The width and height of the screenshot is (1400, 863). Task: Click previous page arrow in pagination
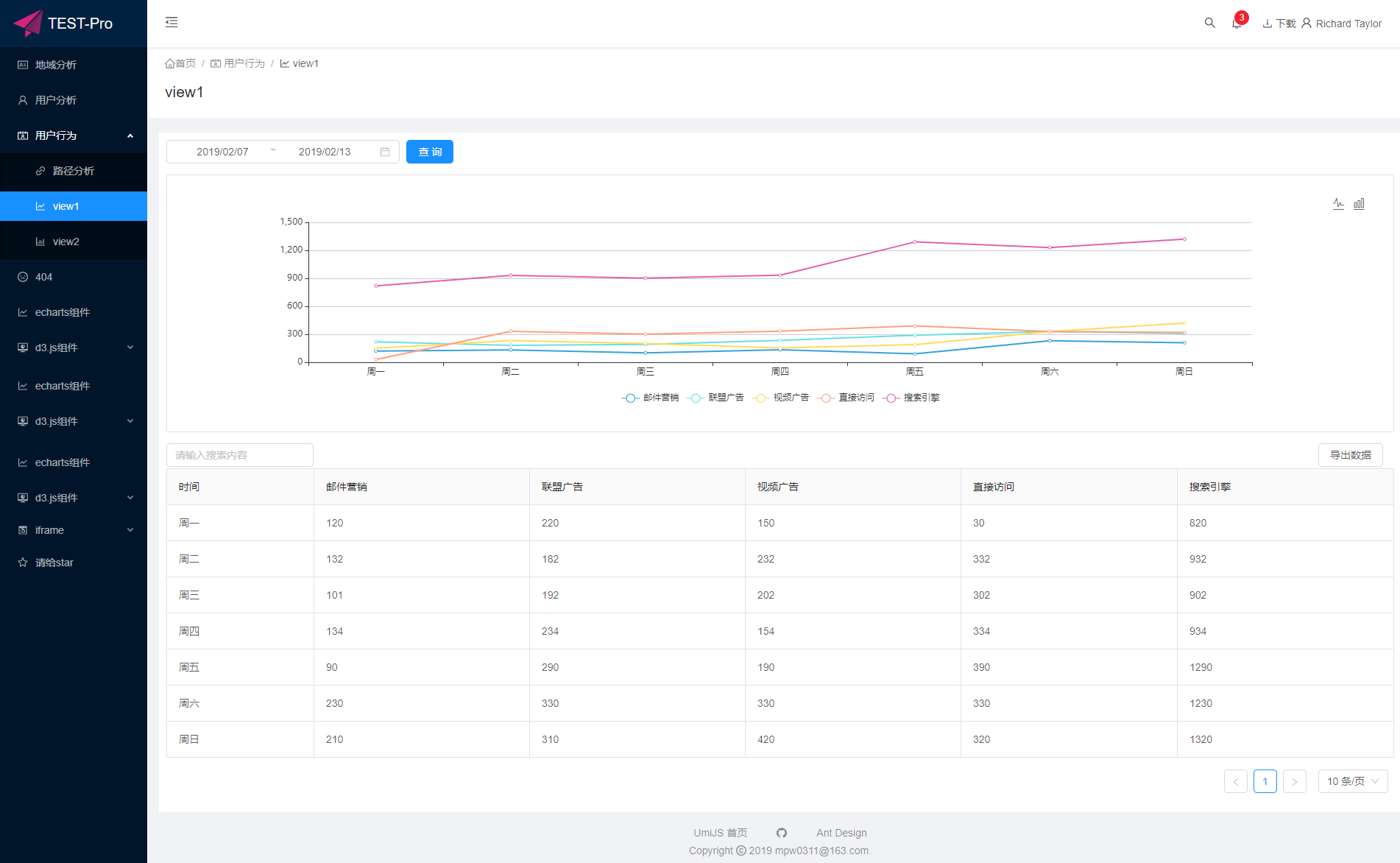click(1236, 781)
